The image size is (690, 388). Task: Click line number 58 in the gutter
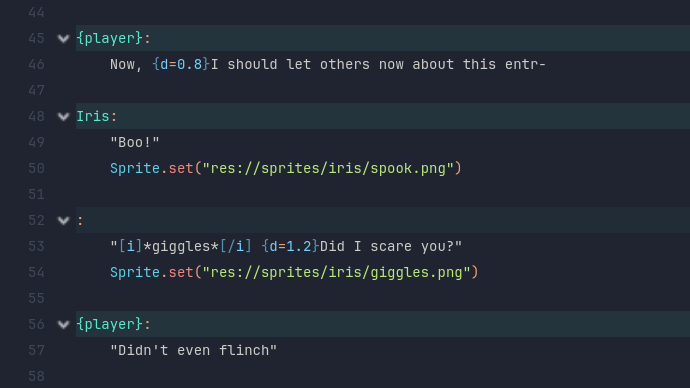click(37, 376)
